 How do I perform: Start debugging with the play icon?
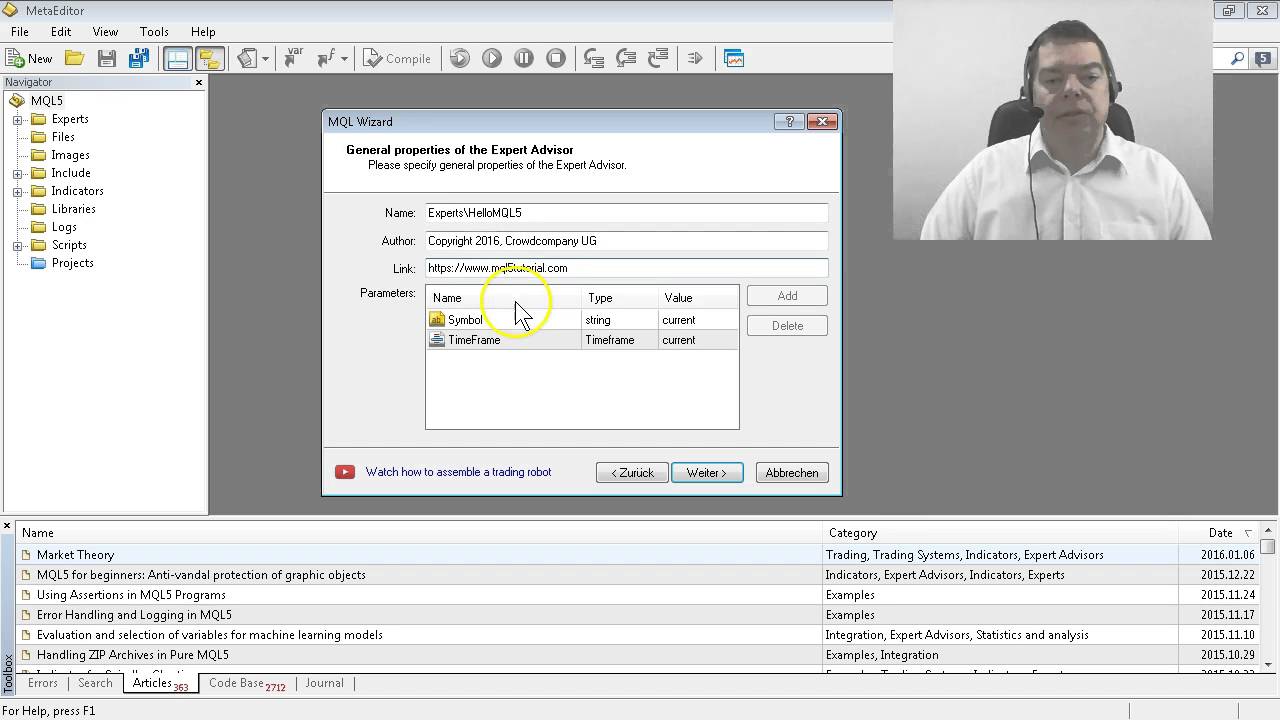click(492, 59)
